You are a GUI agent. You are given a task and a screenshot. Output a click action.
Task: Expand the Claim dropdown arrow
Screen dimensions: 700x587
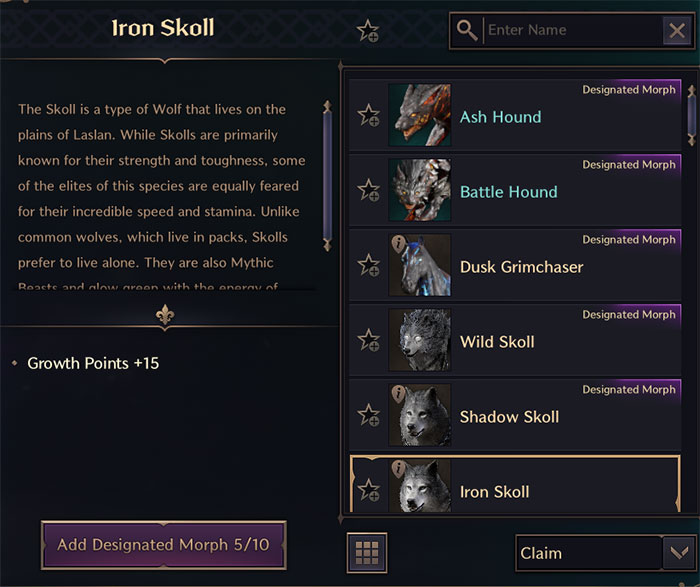677,553
